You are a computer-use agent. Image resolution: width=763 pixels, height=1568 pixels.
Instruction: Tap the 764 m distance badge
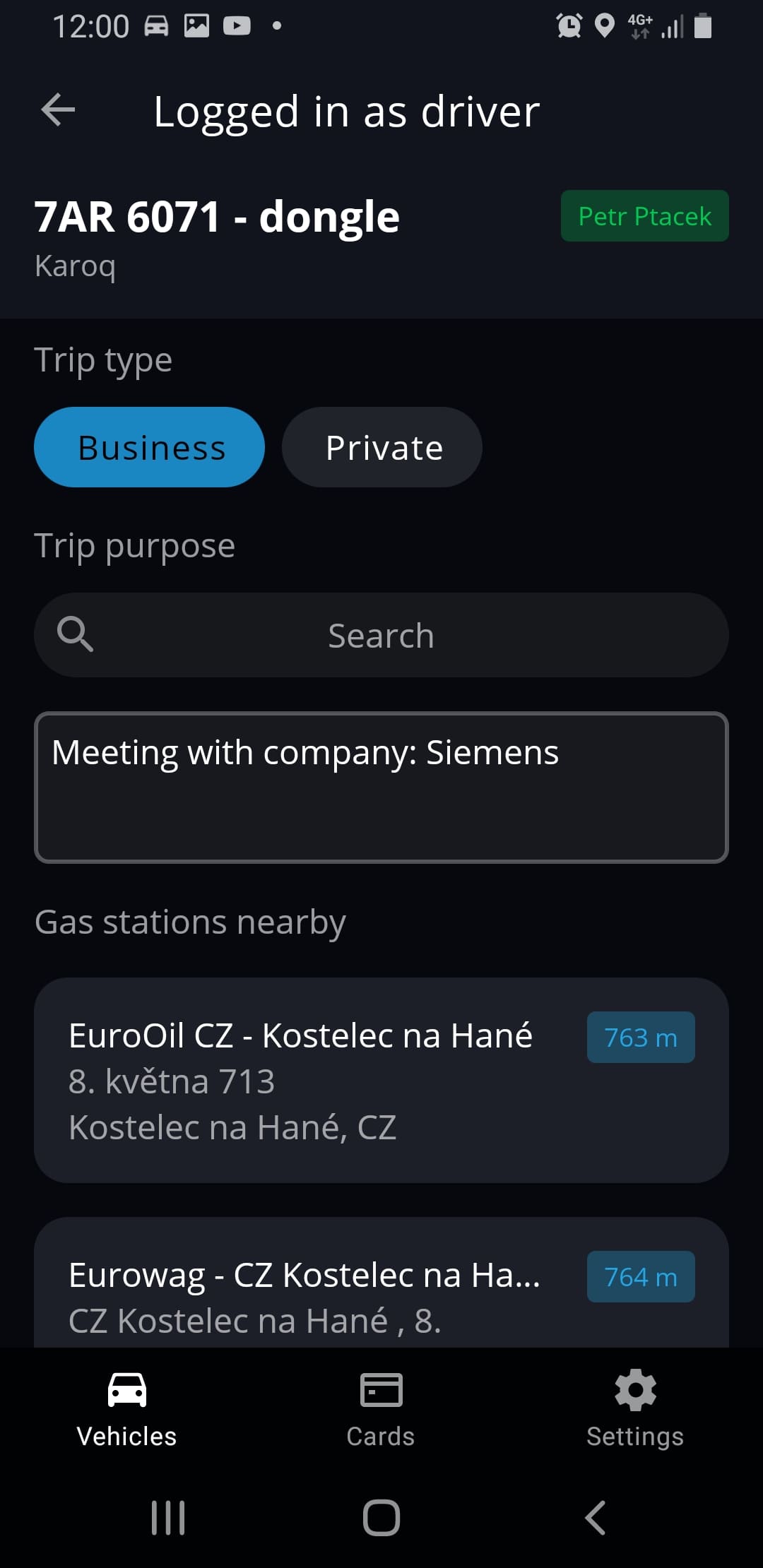[641, 1277]
